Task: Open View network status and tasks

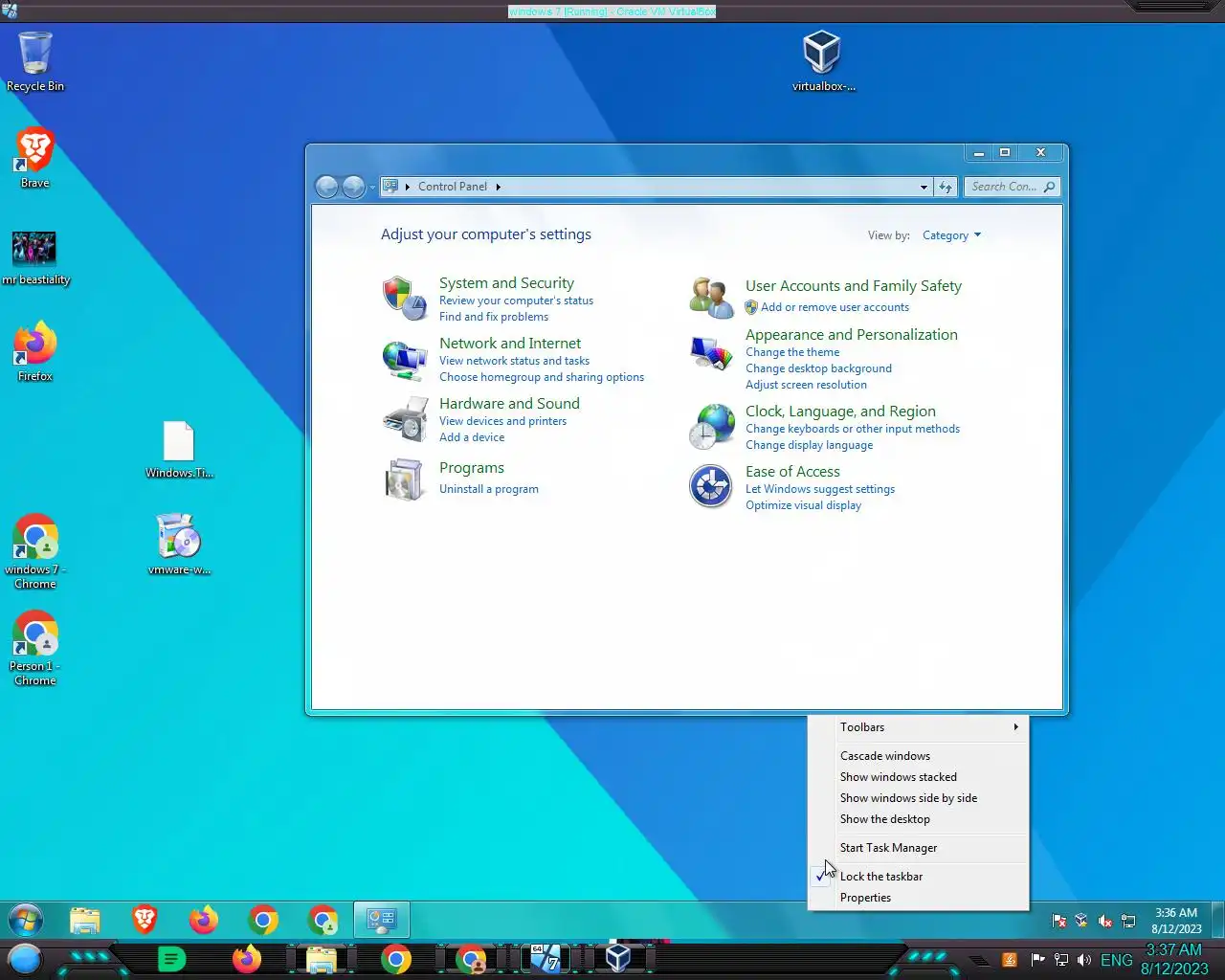Action: 514,361
